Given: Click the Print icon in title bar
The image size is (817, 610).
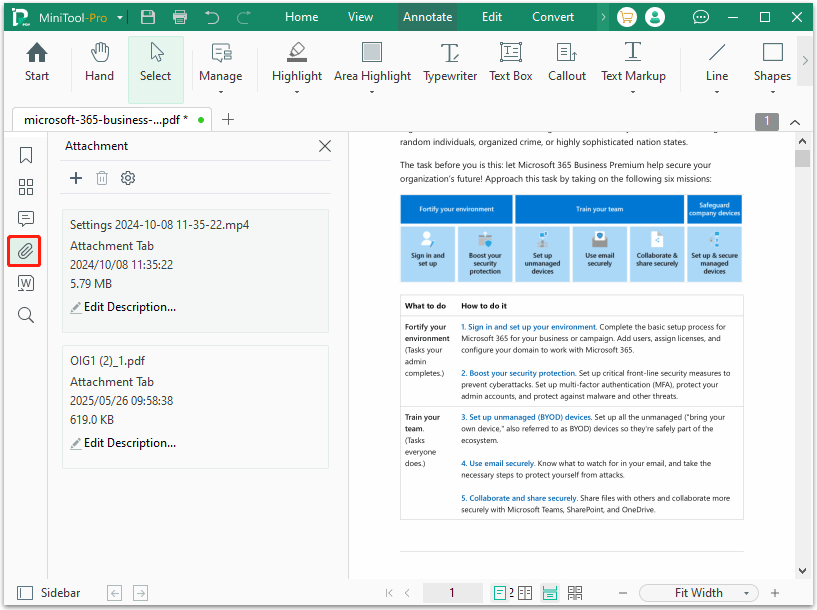Looking at the screenshot, I should click(x=180, y=17).
